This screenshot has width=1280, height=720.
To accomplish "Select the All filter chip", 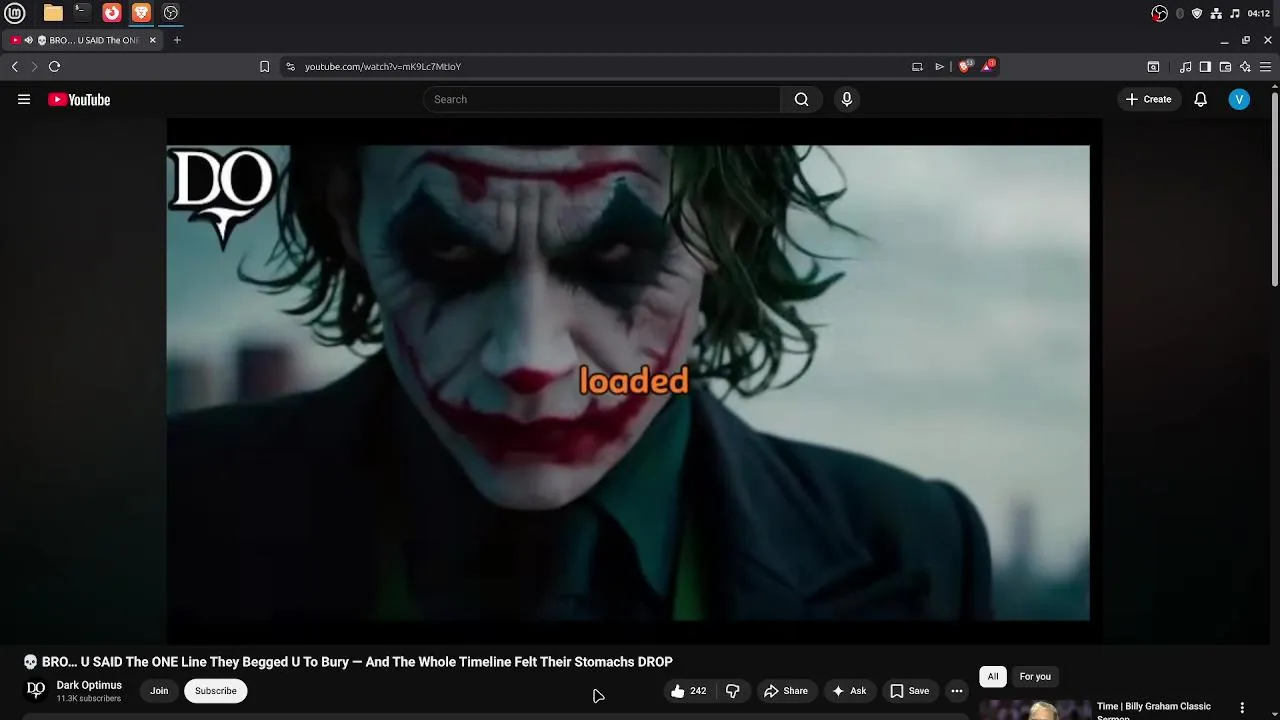I will point(993,677).
